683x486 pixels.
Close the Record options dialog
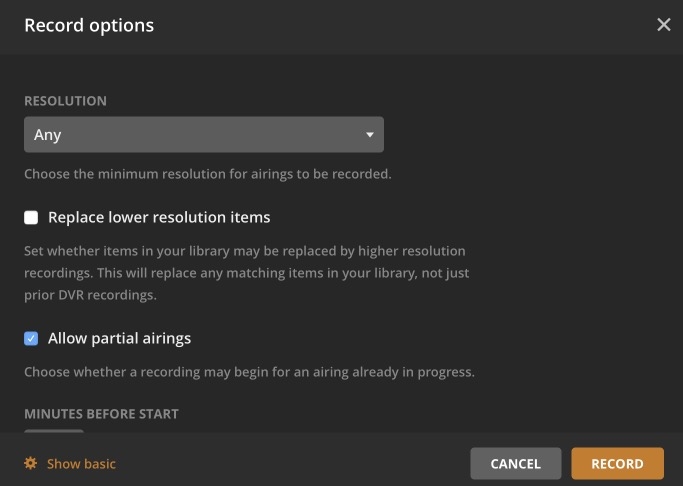coord(663,25)
